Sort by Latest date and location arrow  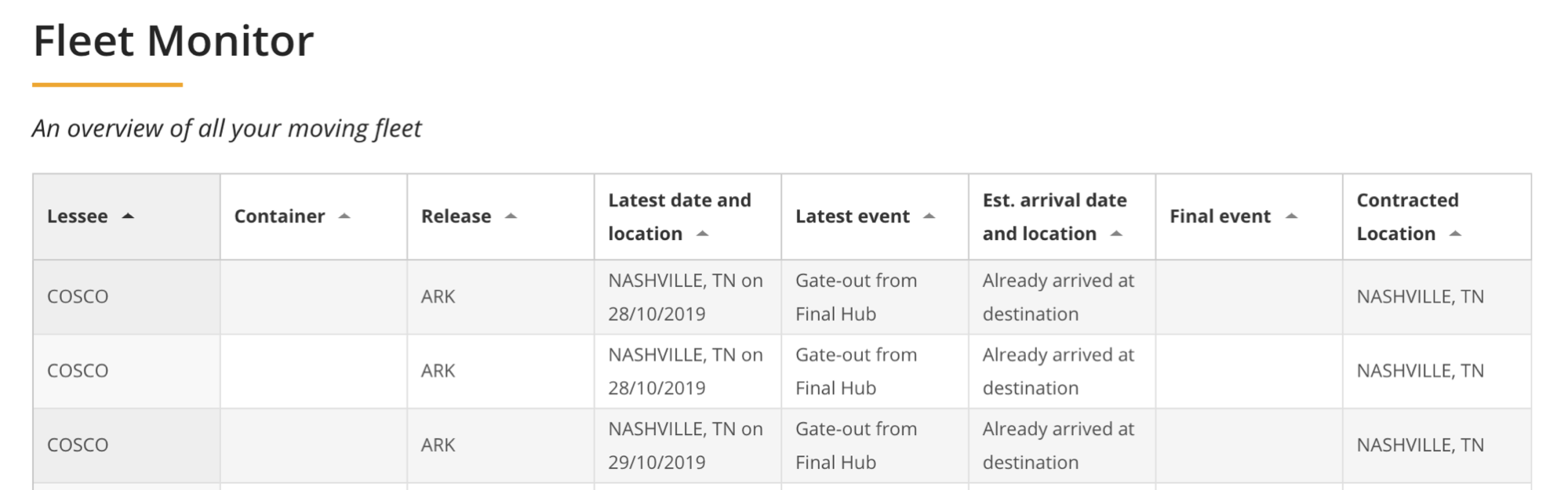[x=702, y=234]
